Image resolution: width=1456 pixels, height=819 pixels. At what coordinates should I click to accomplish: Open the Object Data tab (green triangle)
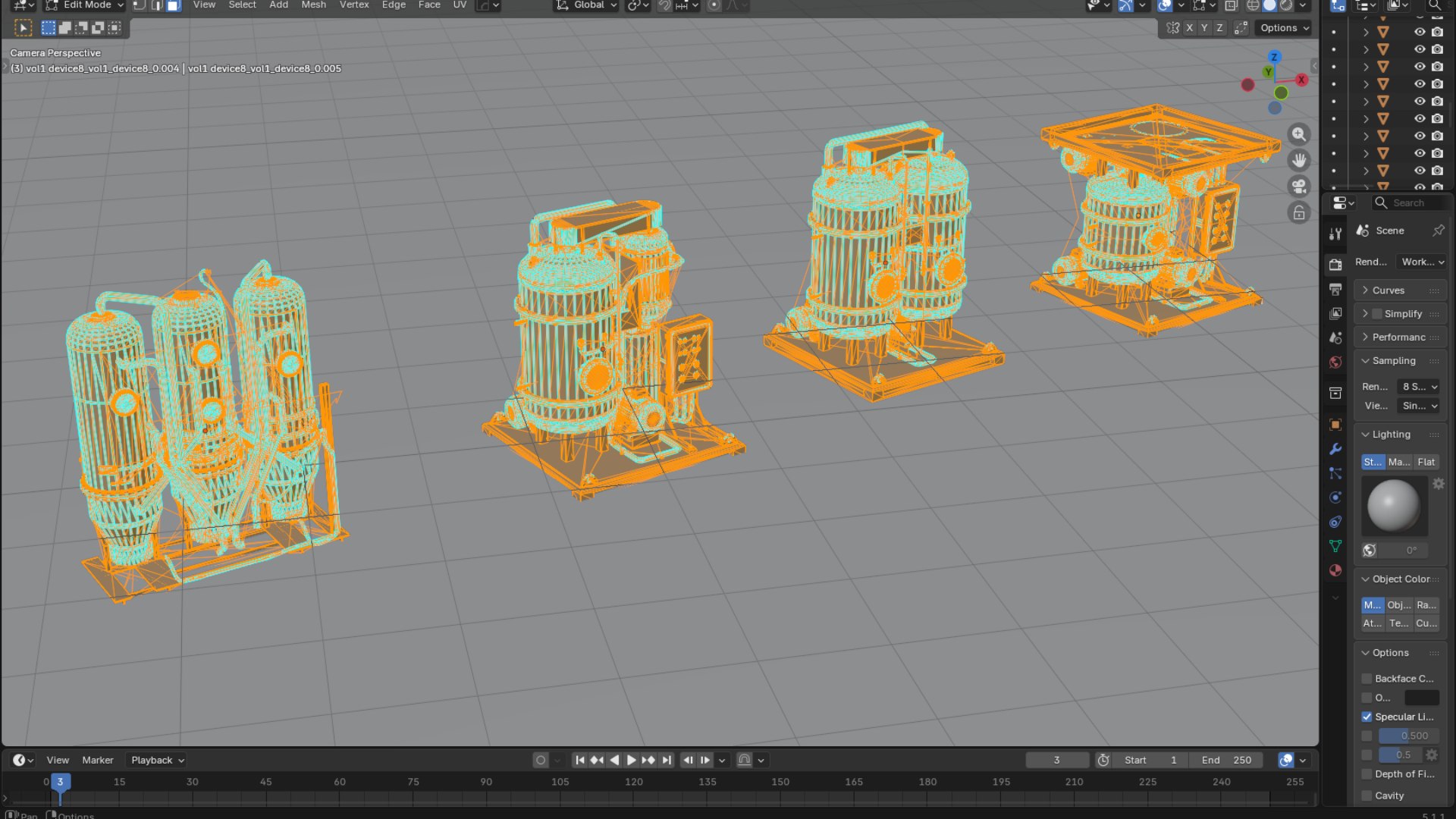(x=1335, y=546)
